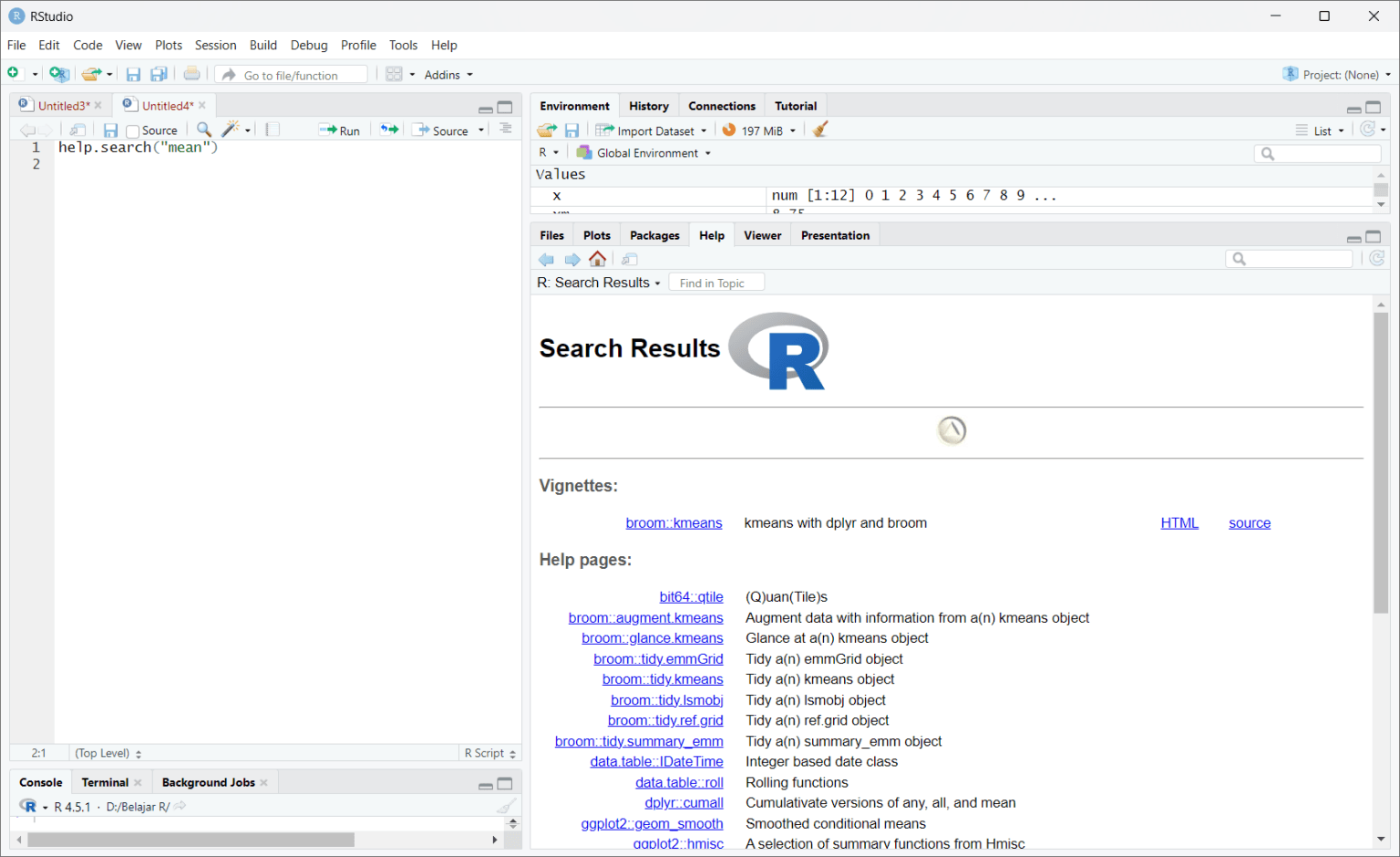Open the Session menu
Viewport: 1400px width, 857px height.
(215, 45)
